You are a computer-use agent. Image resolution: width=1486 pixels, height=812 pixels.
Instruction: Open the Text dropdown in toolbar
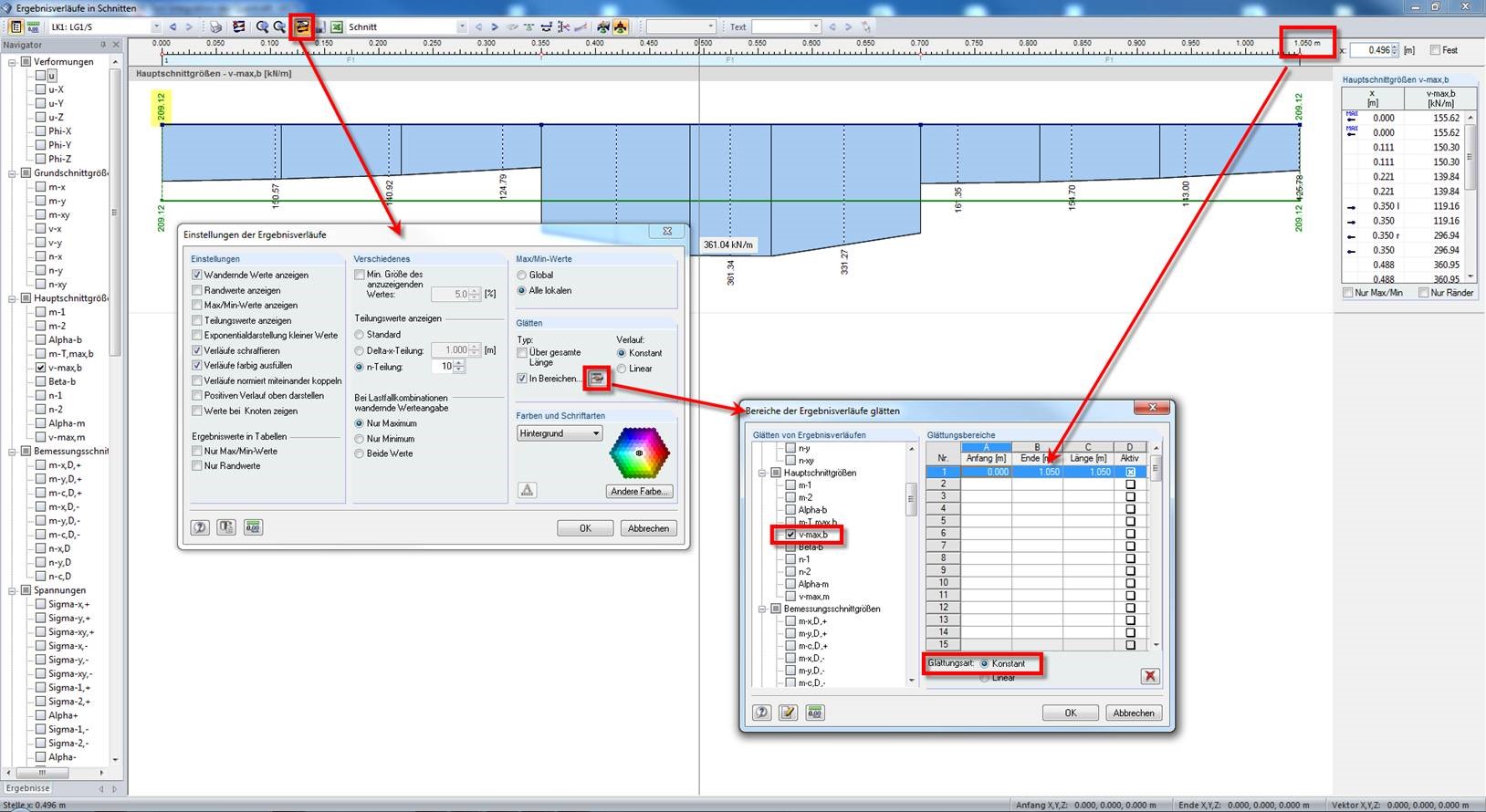coord(816,26)
